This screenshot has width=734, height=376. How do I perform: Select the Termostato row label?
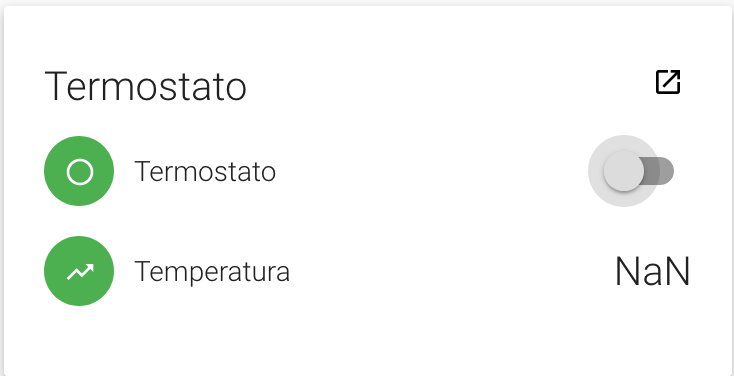pos(205,171)
